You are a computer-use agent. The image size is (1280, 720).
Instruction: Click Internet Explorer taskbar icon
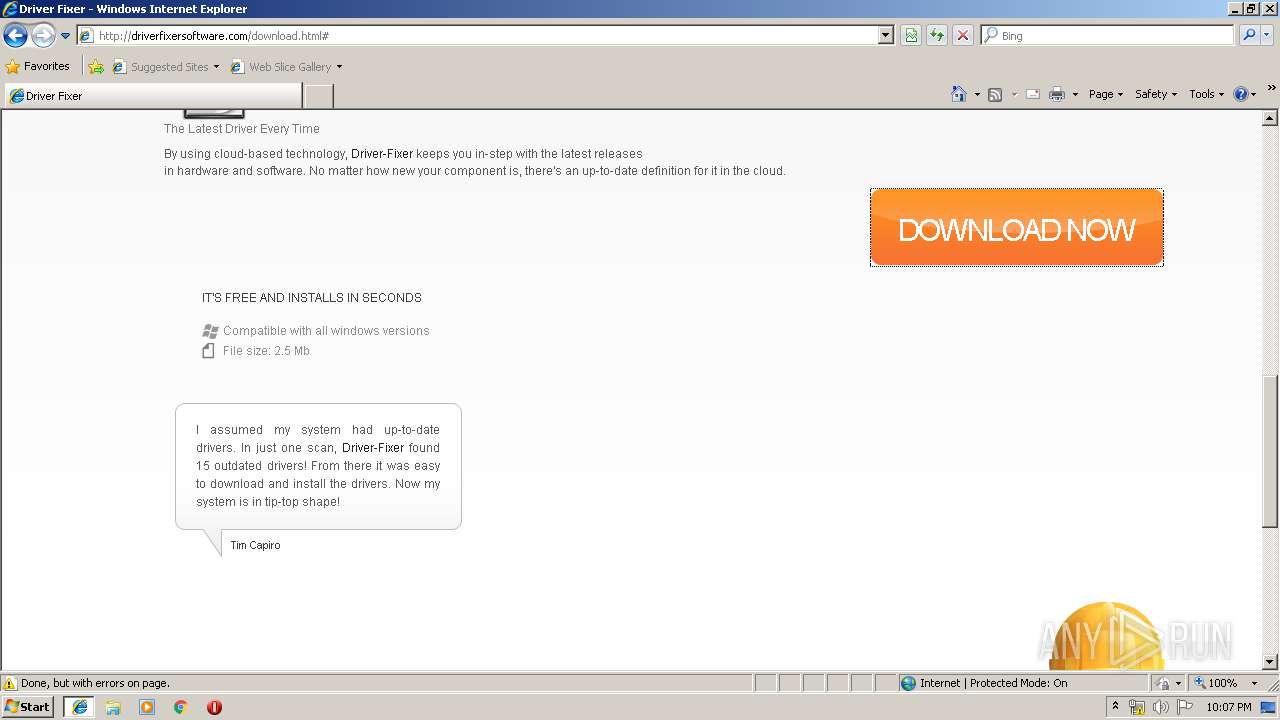tap(79, 707)
